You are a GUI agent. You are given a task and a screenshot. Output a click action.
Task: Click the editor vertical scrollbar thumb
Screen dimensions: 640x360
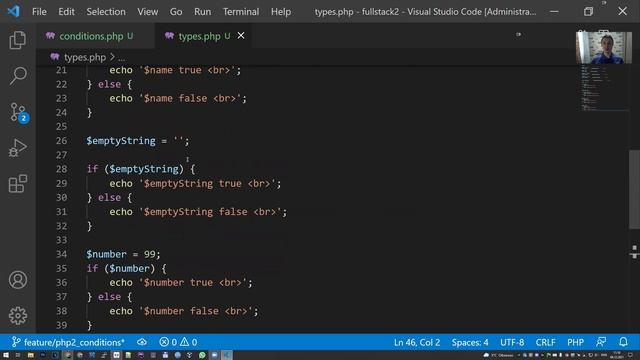coord(634,189)
